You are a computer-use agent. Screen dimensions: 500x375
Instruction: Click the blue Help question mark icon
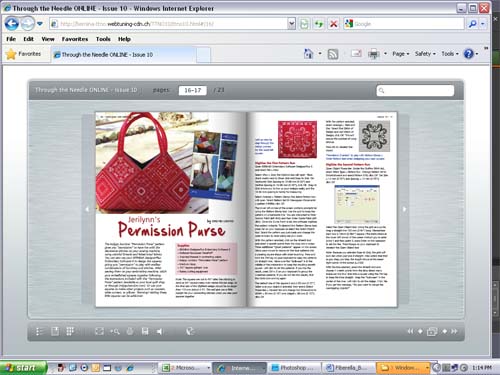469,54
